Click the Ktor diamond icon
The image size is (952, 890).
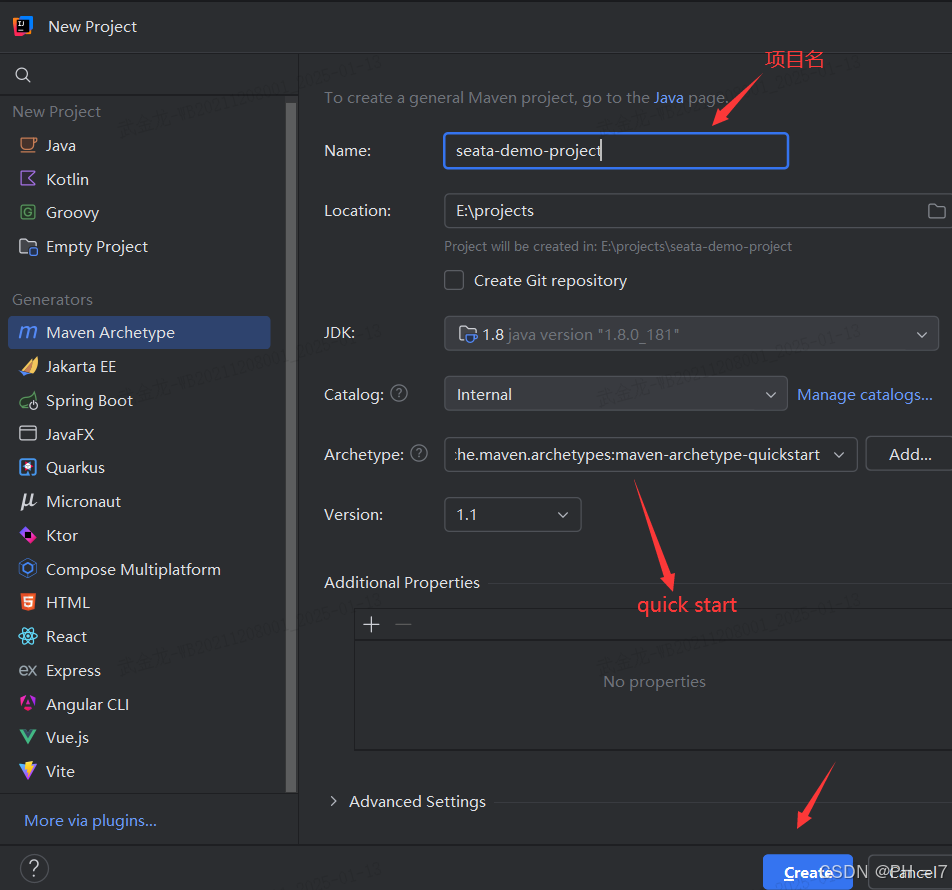pos(28,535)
